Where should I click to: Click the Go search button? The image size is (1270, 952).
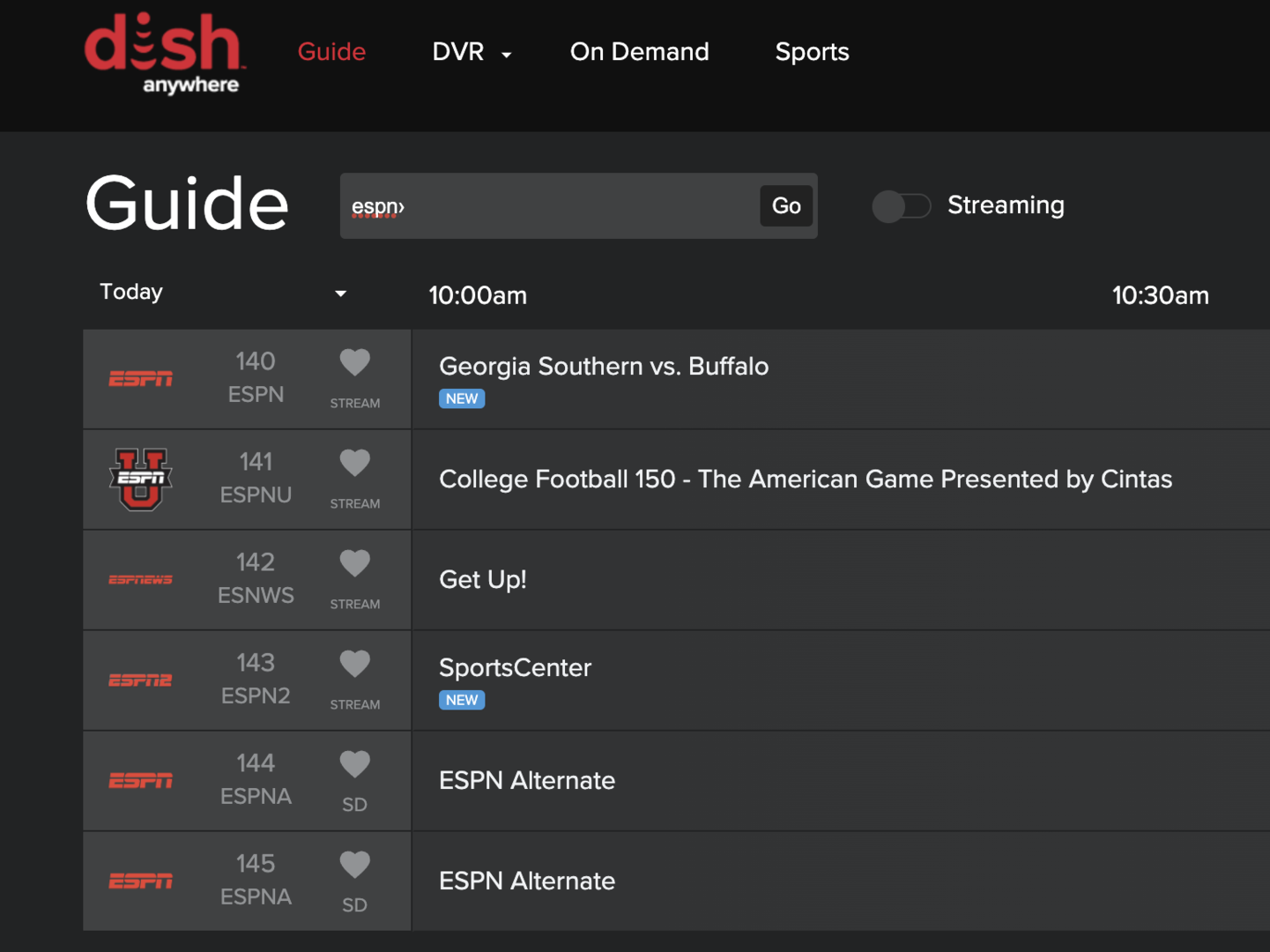pos(786,205)
